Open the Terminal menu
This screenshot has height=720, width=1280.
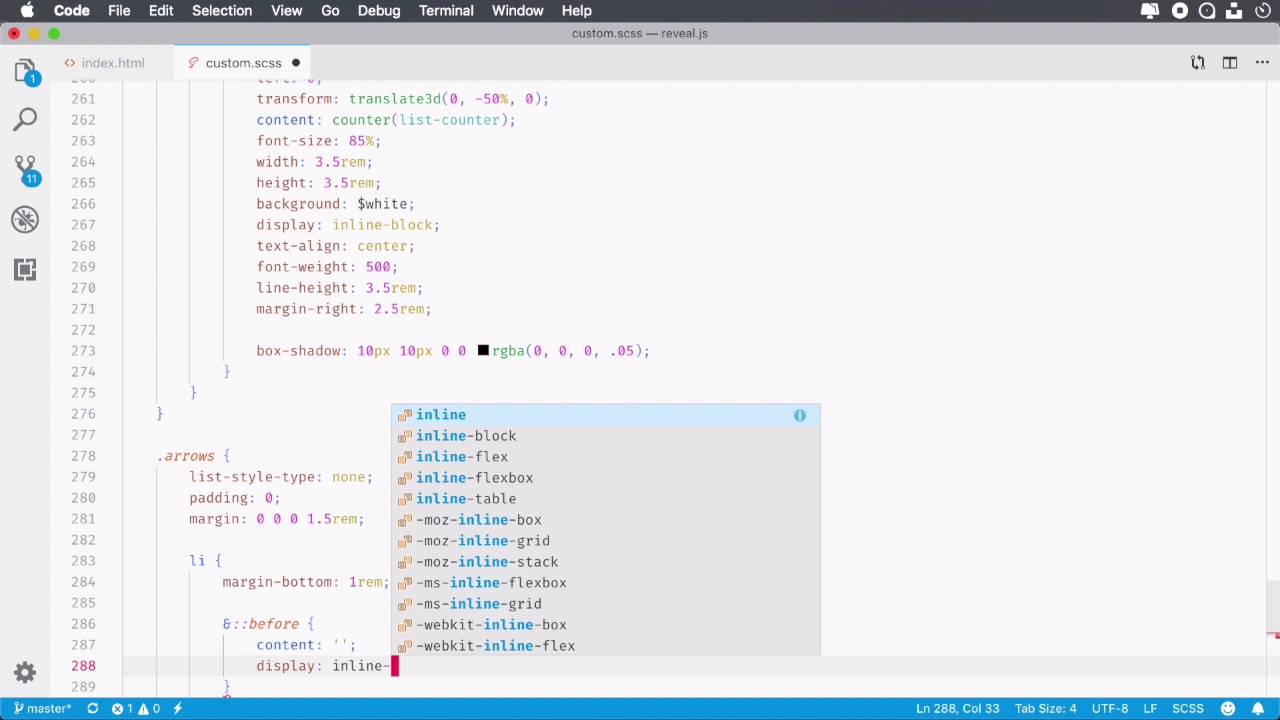tap(446, 11)
